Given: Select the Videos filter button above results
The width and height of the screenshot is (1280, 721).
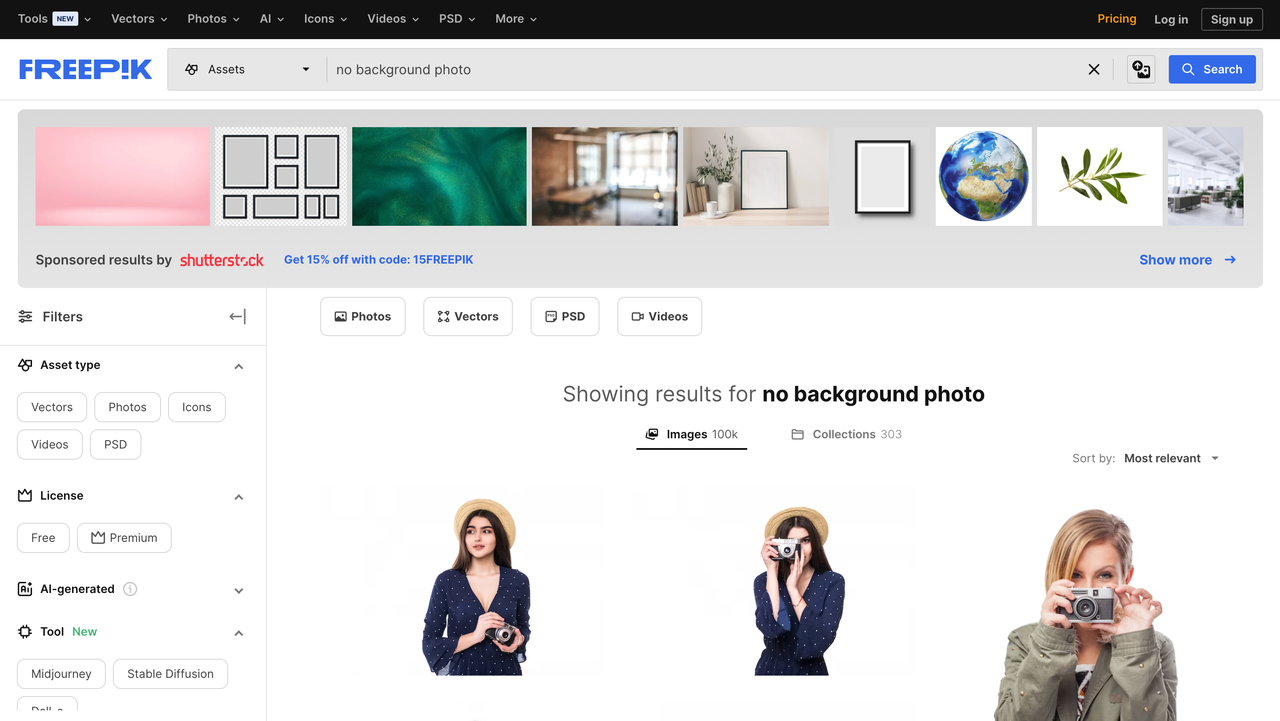Looking at the screenshot, I should [x=659, y=316].
